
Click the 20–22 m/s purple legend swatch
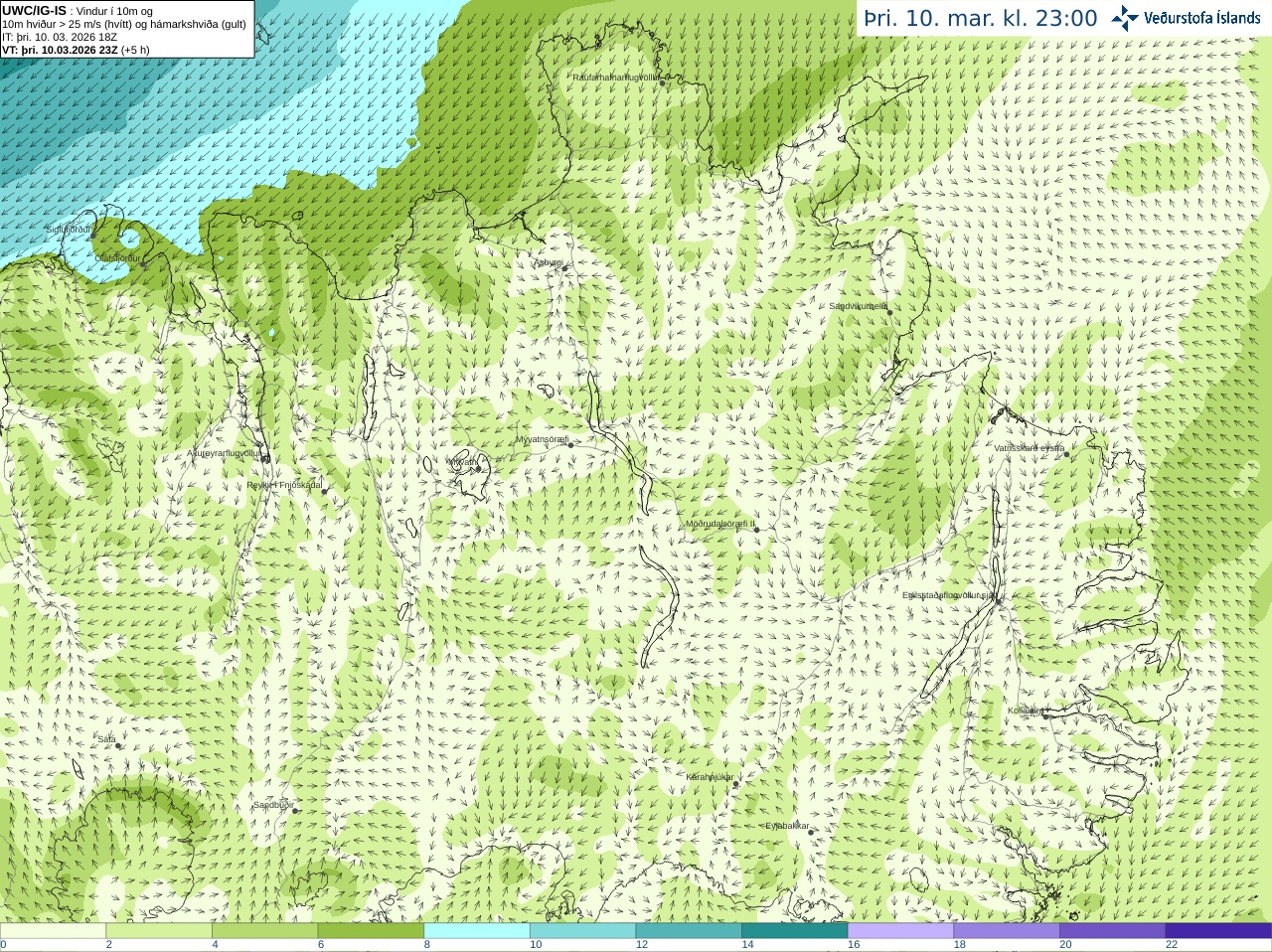point(1112,931)
